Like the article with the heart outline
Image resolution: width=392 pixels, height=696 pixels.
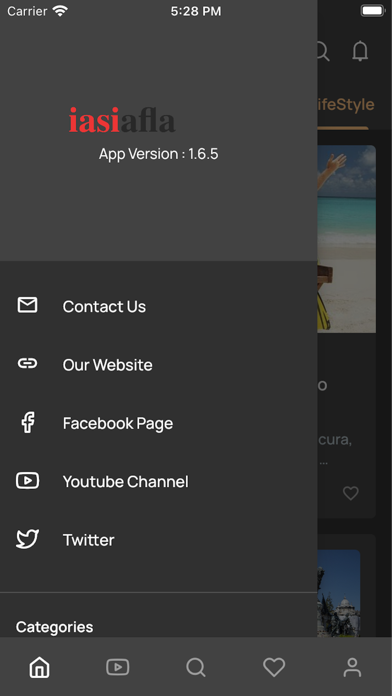tap(351, 493)
